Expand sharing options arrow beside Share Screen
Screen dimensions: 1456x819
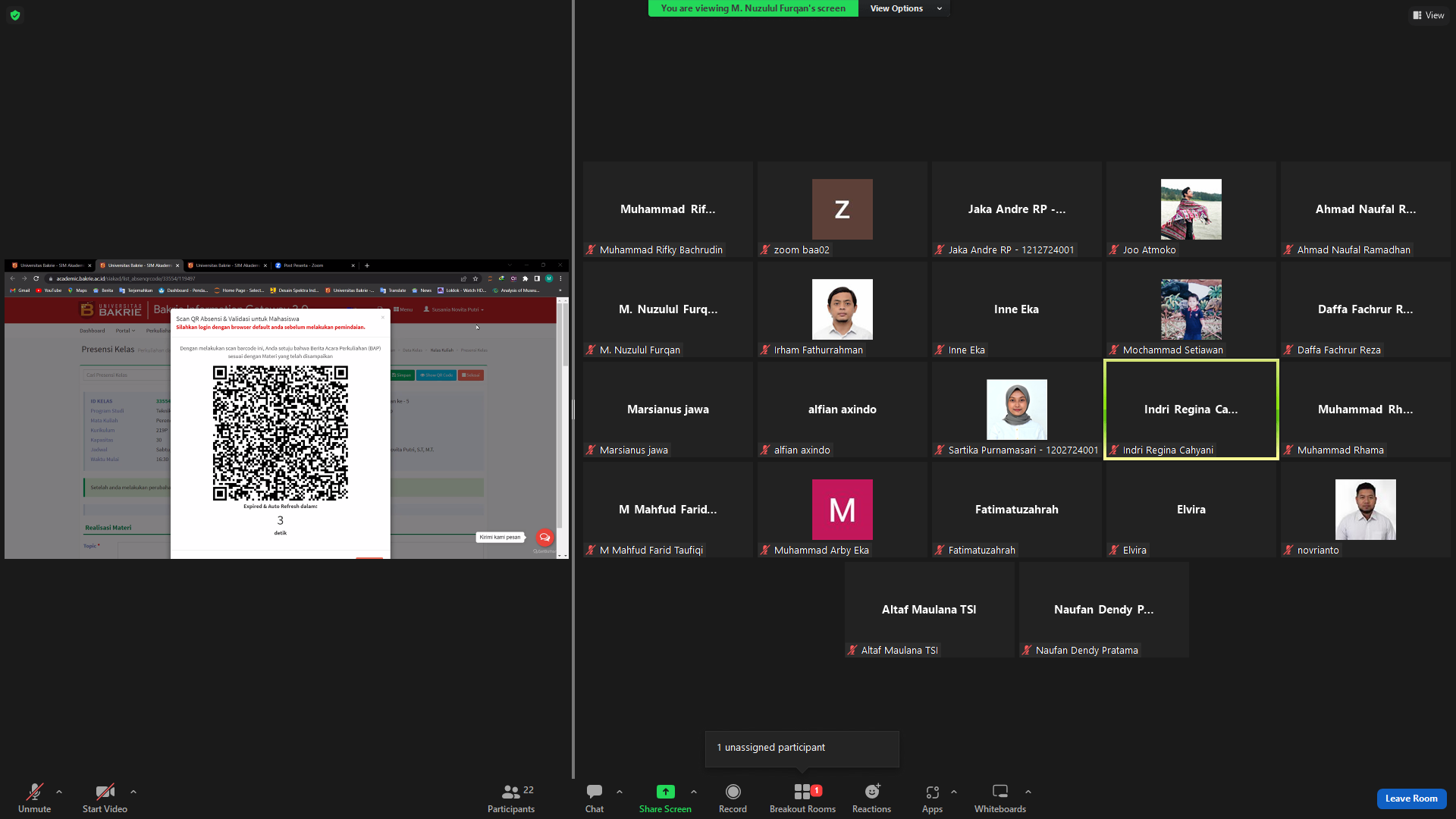pos(694,792)
